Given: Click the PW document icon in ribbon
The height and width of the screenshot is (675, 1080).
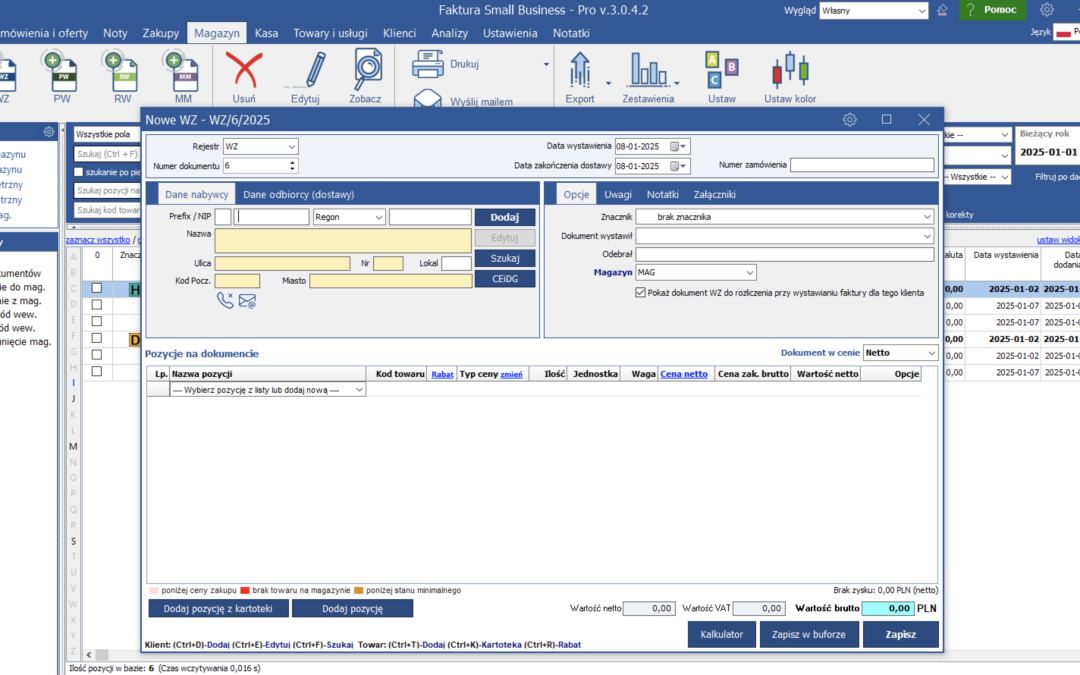Looking at the screenshot, I should 62,70.
